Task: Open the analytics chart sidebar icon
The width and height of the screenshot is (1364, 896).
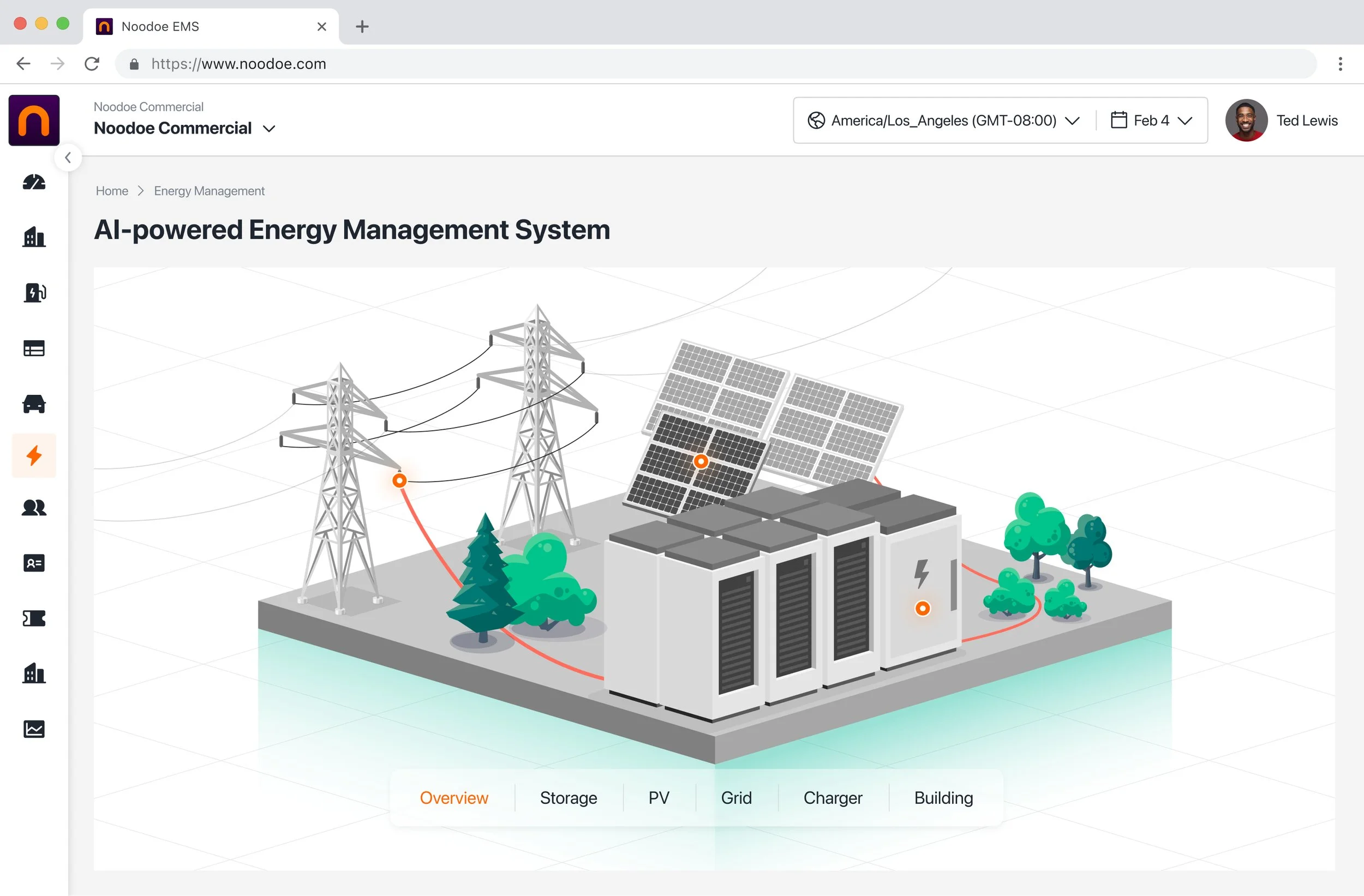Action: (34, 729)
